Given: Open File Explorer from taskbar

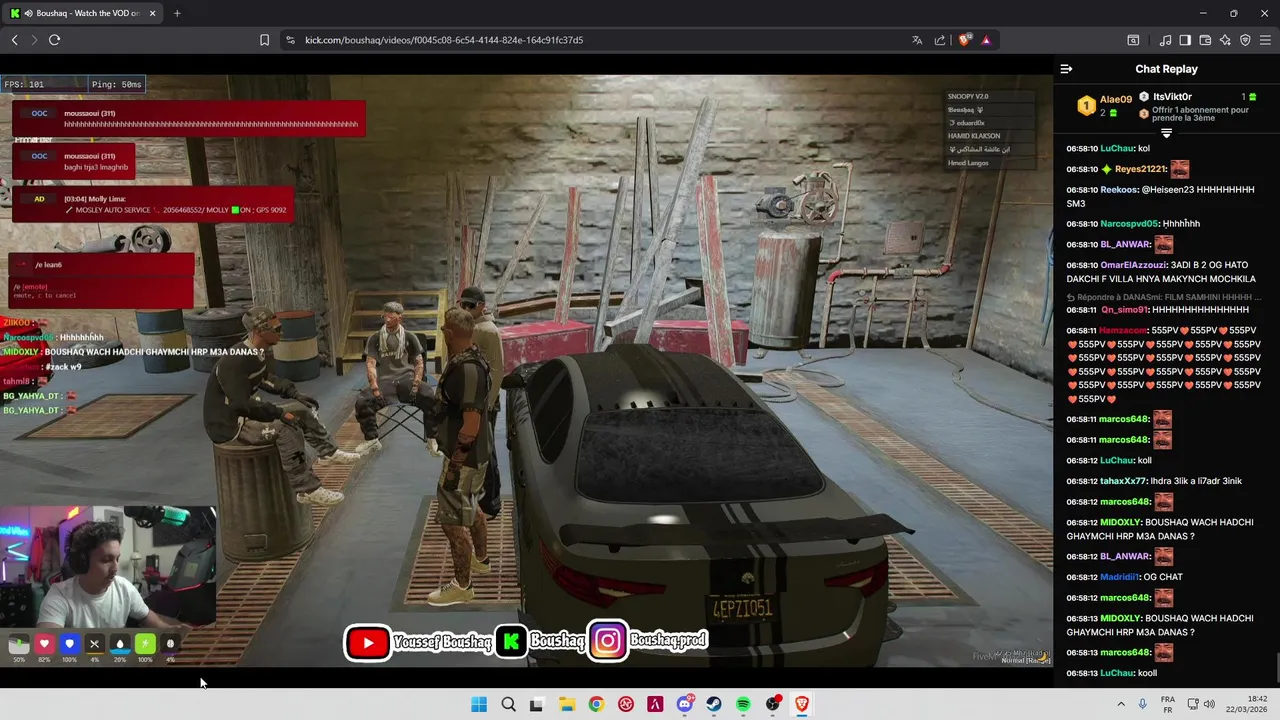Looking at the screenshot, I should 566,704.
